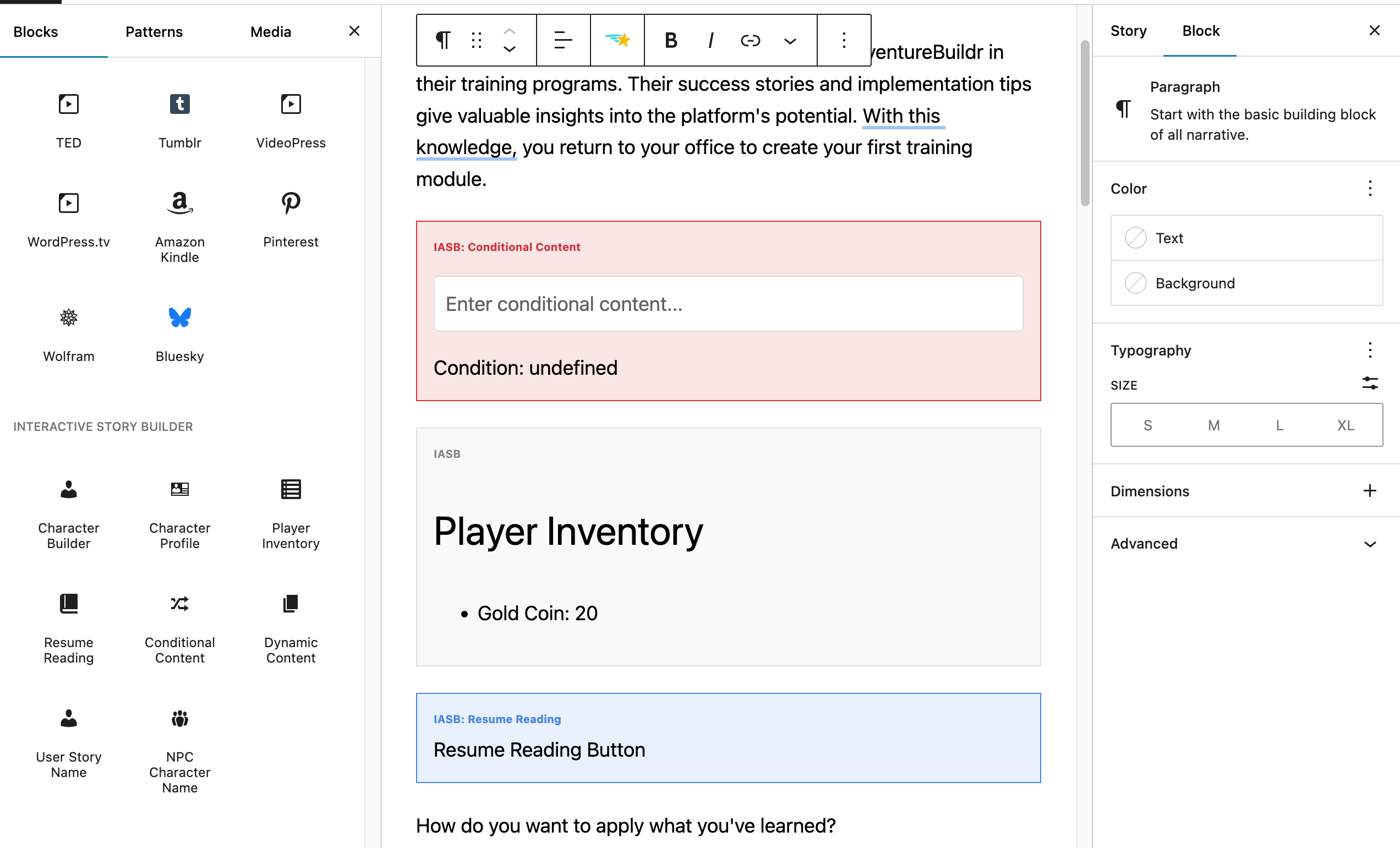Switch to the Media tab
Image resolution: width=1400 pixels, height=848 pixels.
point(271,31)
